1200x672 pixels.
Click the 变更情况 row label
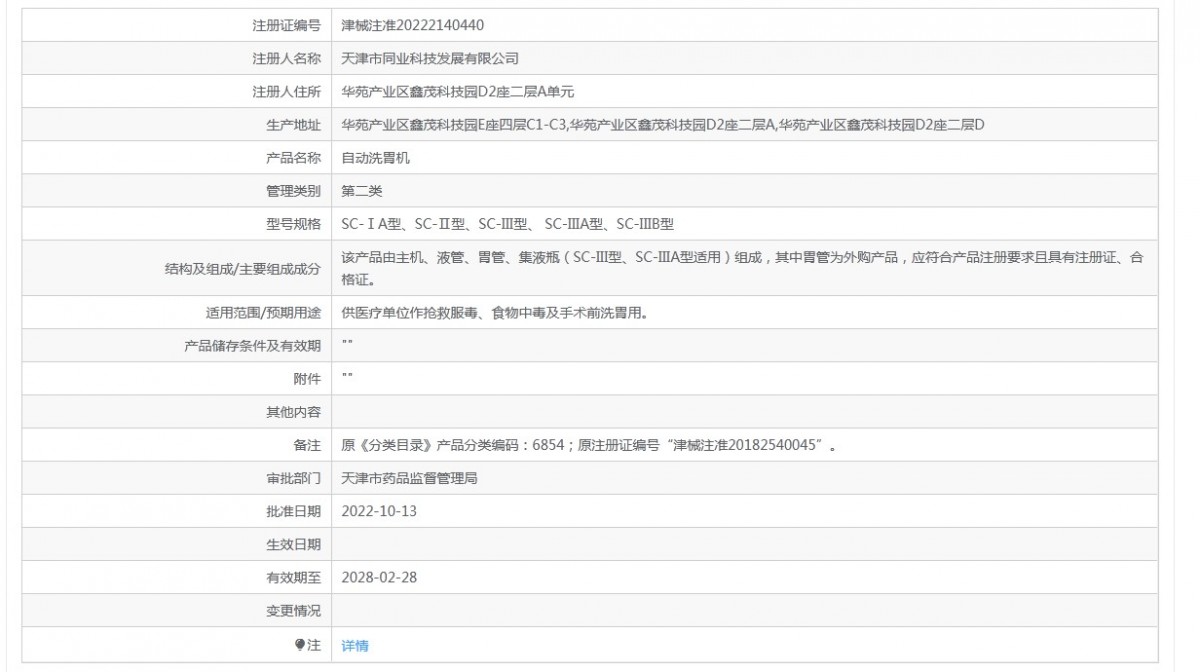[x=293, y=610]
